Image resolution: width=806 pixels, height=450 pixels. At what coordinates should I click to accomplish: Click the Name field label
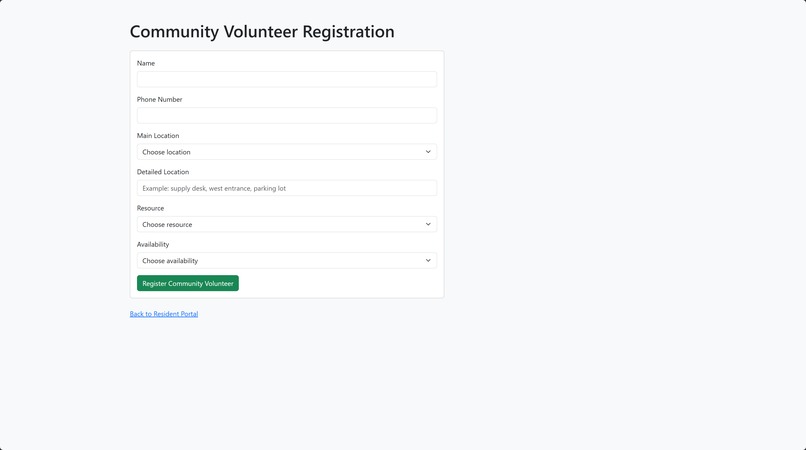click(x=145, y=63)
